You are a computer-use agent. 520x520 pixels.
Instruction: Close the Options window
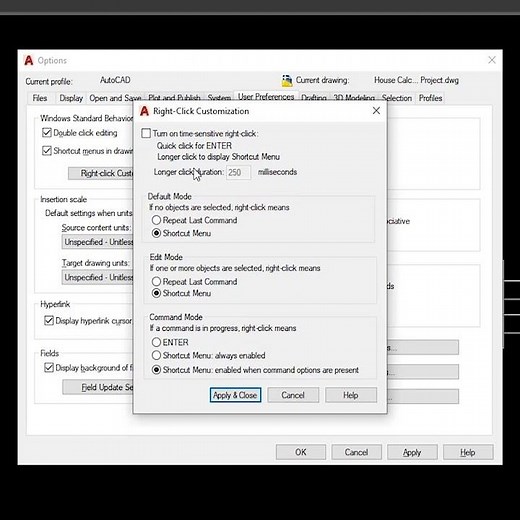(492, 60)
